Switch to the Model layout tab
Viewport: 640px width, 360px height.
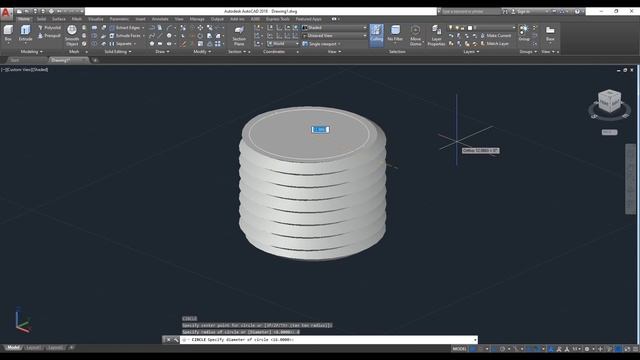click(x=13, y=348)
